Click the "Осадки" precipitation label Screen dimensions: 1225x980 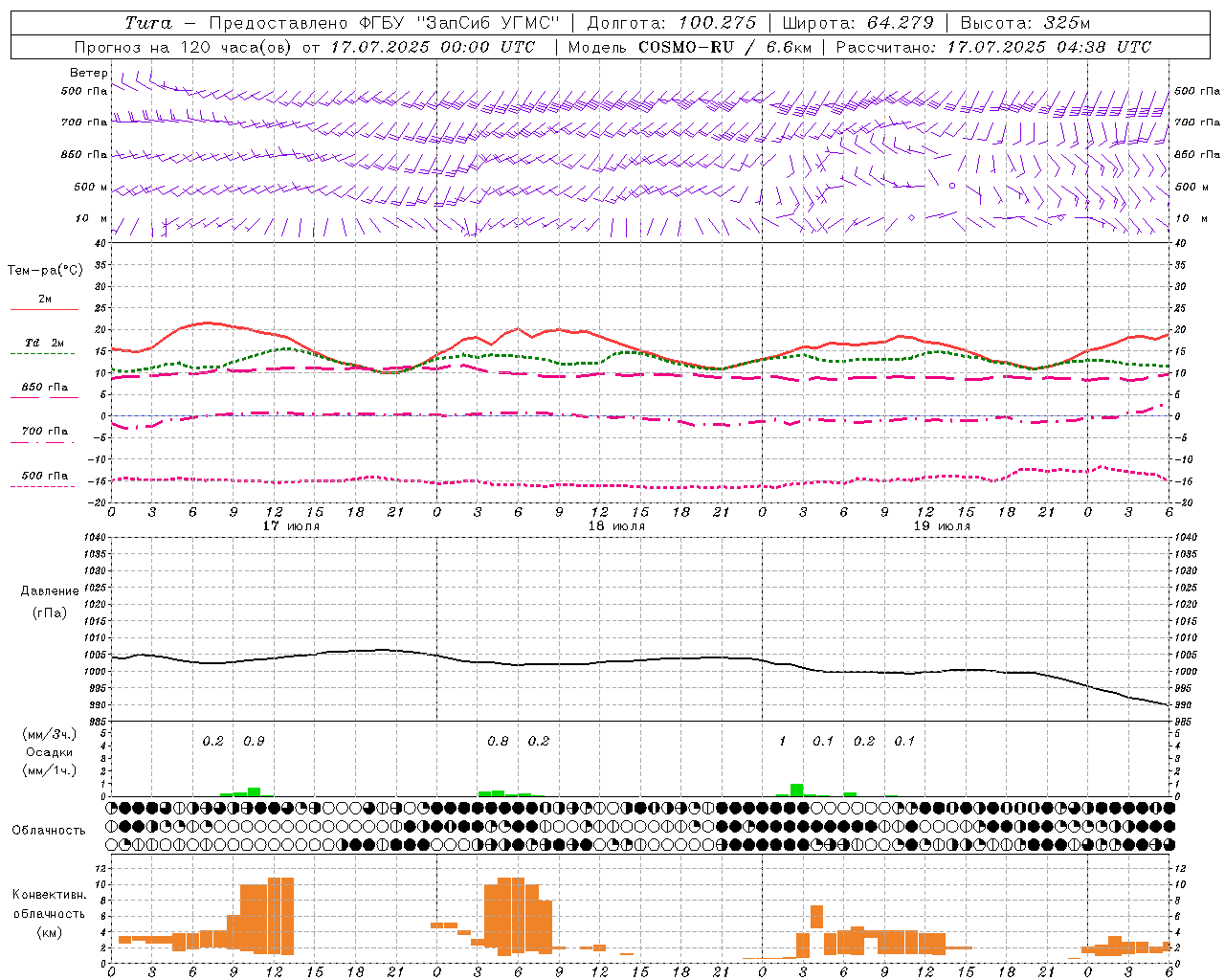point(50,752)
